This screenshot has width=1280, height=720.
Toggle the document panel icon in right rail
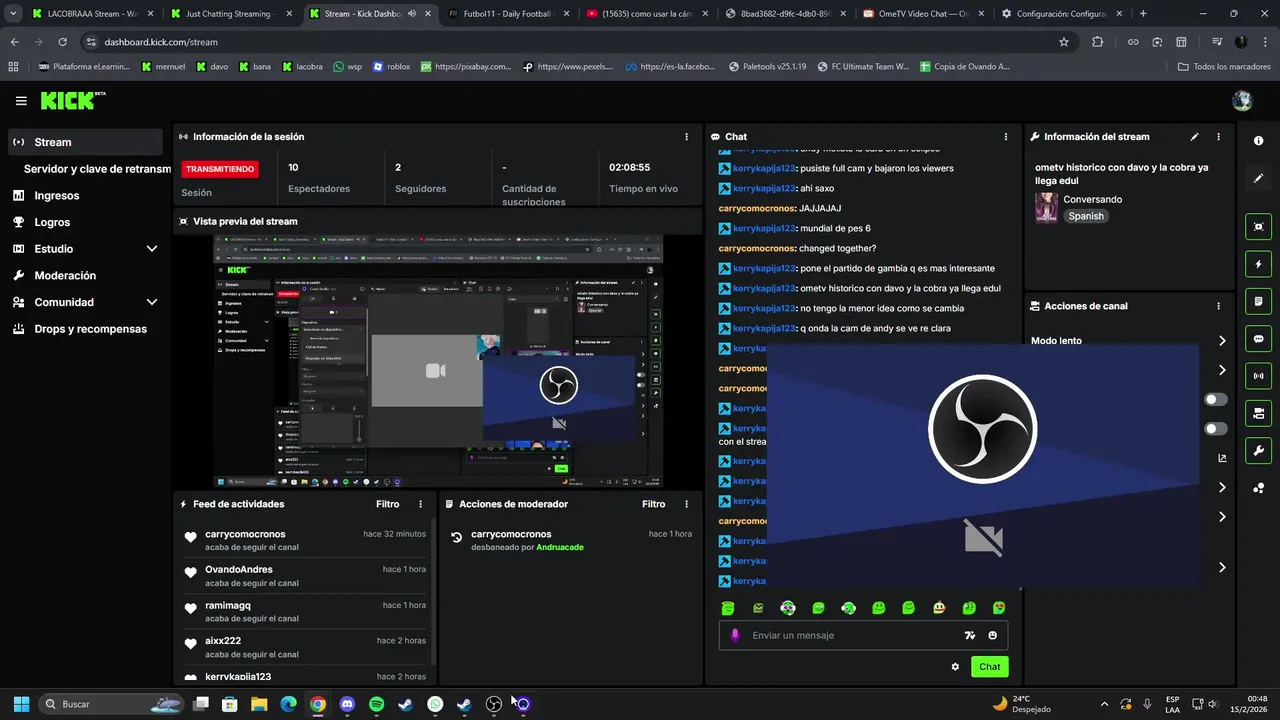pyautogui.click(x=1258, y=301)
